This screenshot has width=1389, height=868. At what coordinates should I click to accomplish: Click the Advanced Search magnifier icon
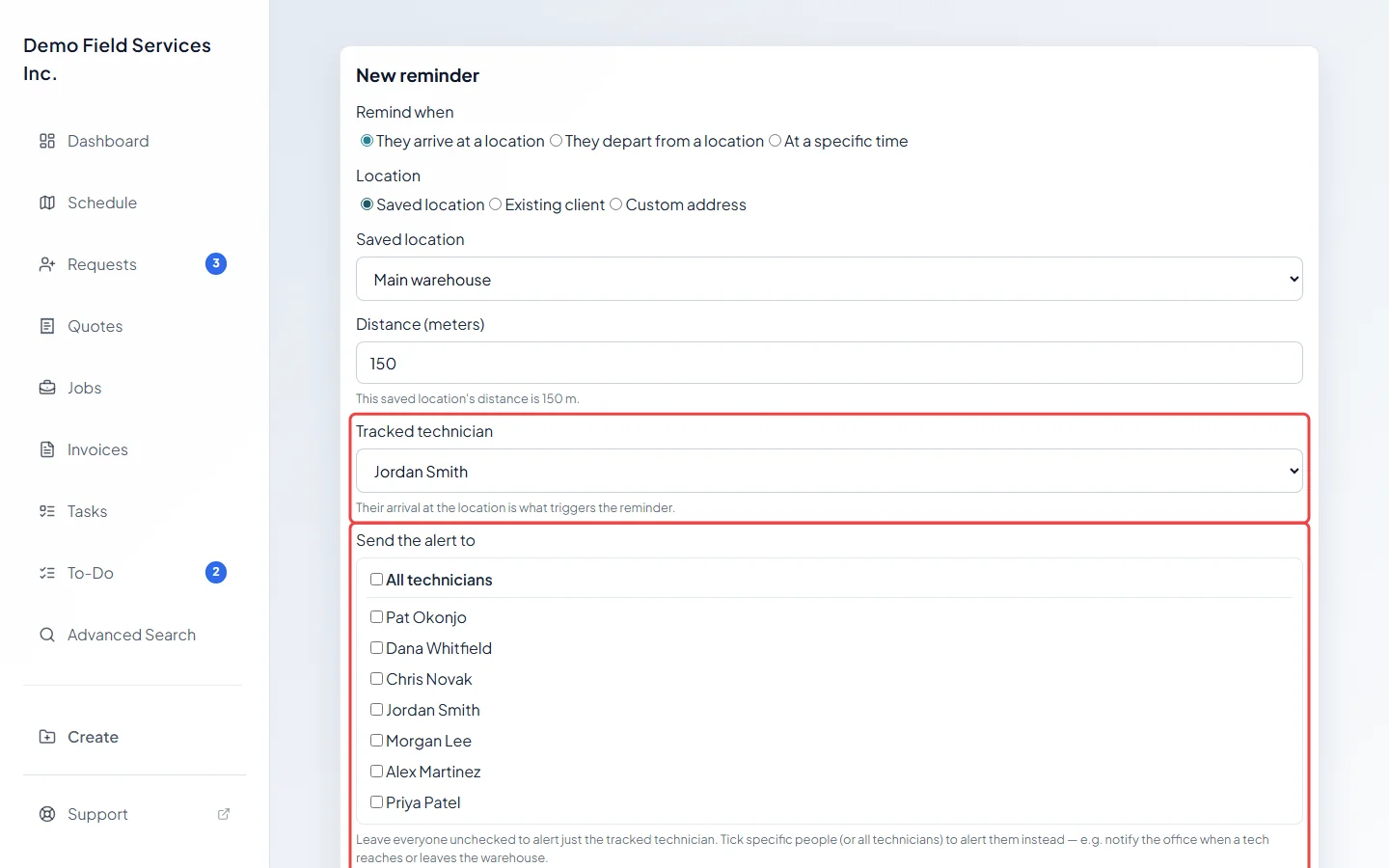pos(47,635)
